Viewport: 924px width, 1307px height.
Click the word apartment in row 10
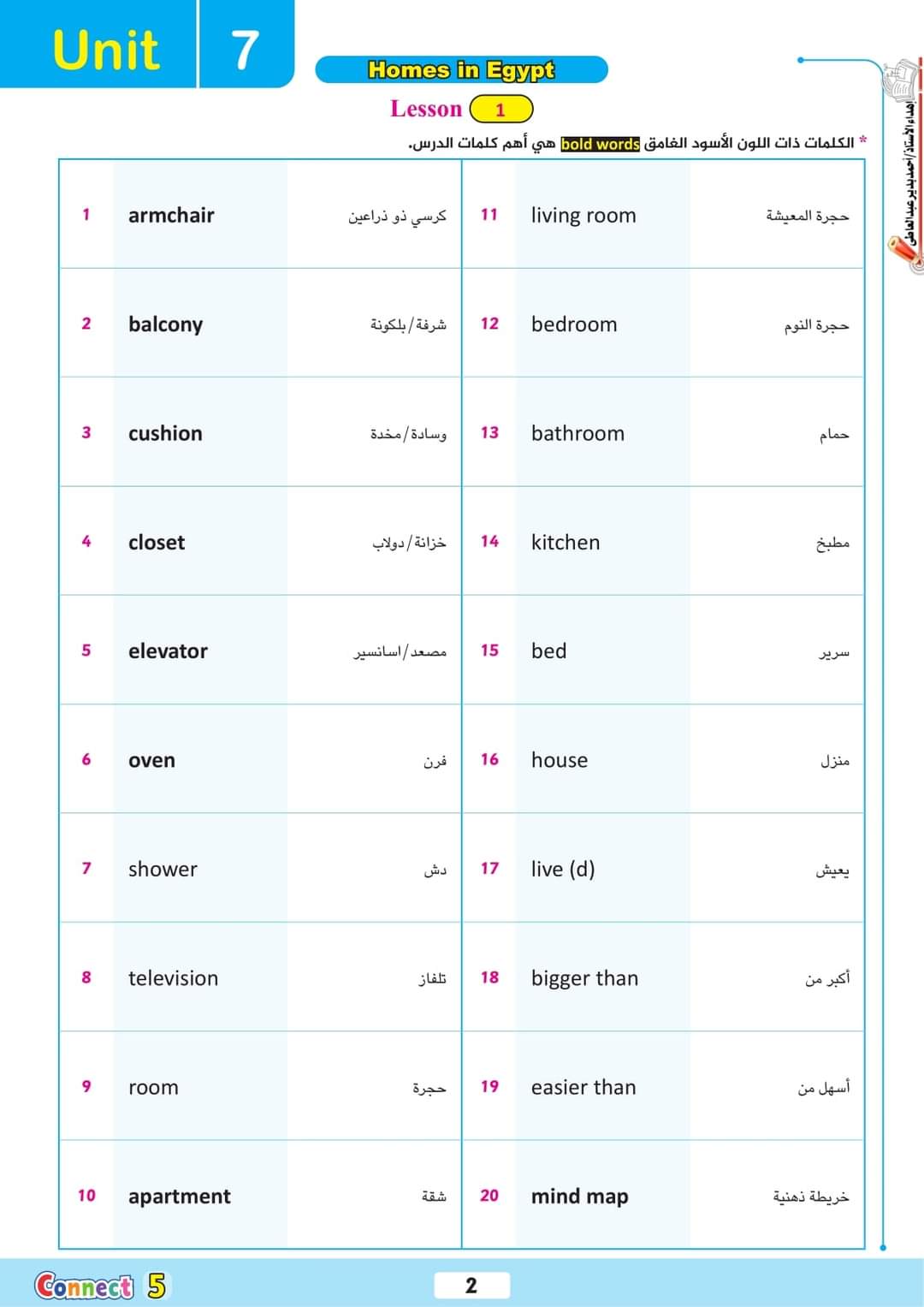179,1196
